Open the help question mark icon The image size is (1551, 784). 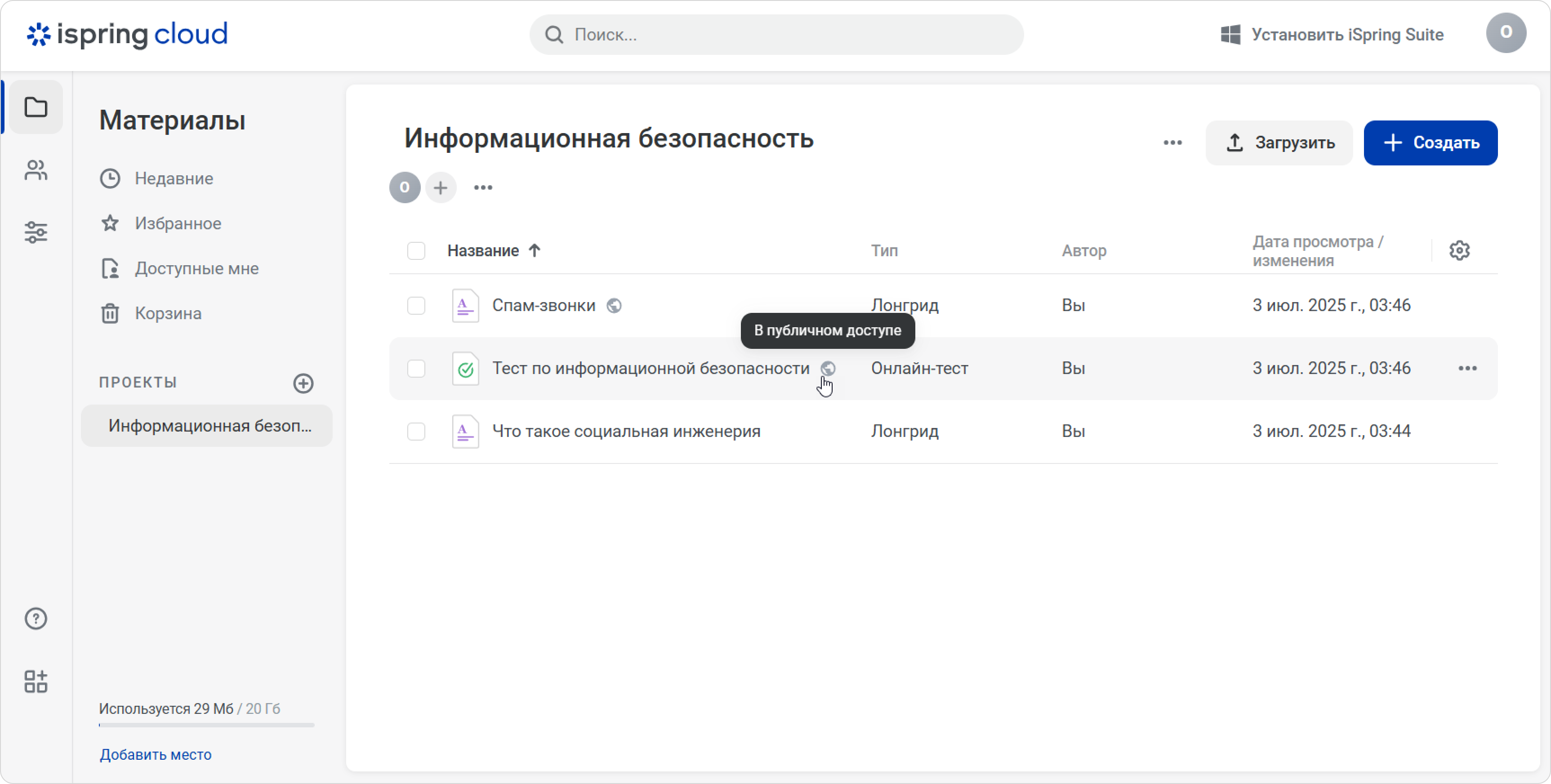36,619
